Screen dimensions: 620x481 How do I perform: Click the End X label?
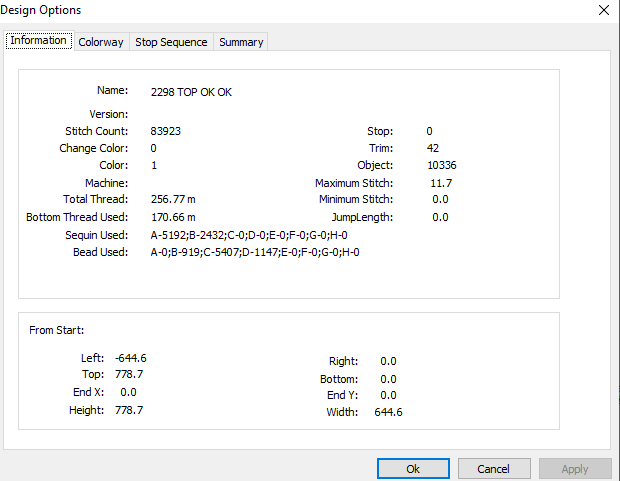tap(89, 392)
